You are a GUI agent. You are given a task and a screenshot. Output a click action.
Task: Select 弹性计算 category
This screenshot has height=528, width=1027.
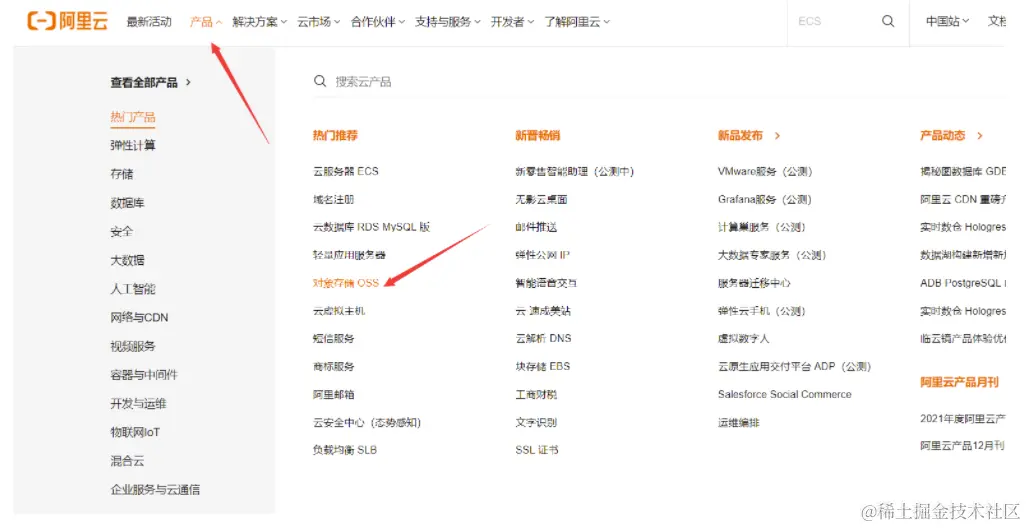pyautogui.click(x=133, y=145)
